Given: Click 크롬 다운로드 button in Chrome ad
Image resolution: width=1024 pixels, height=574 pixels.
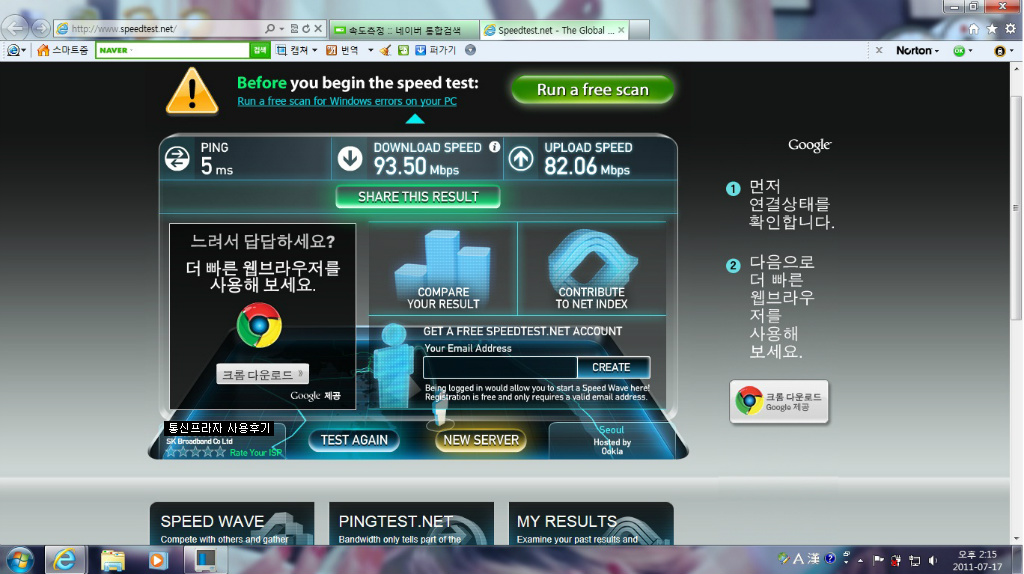Looking at the screenshot, I should tap(263, 374).
